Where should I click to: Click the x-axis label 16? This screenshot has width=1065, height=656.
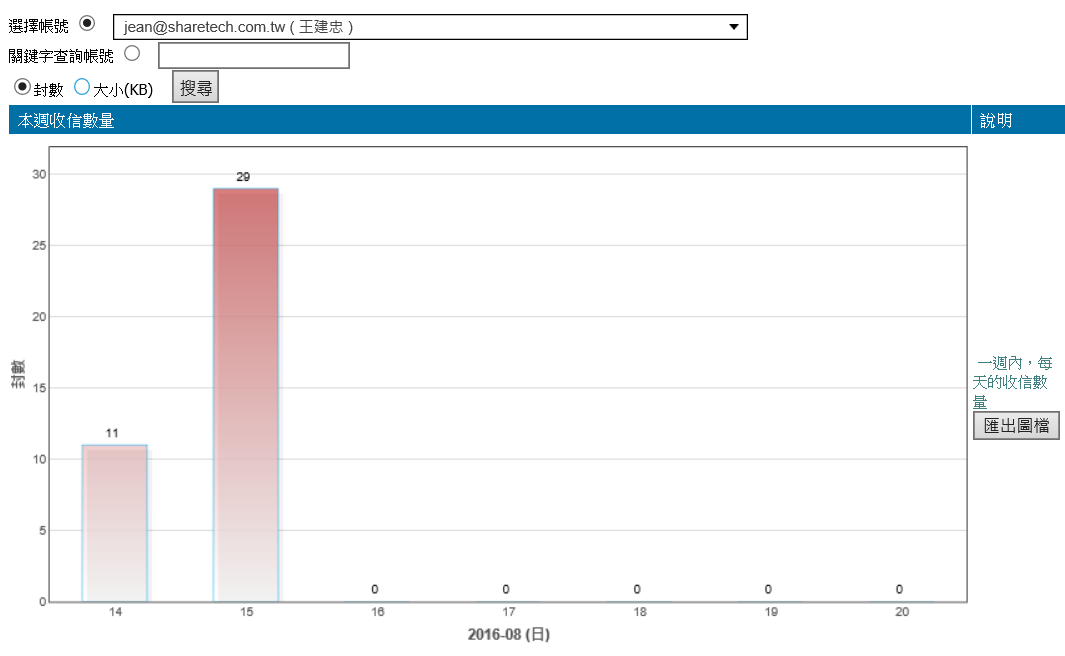377,612
